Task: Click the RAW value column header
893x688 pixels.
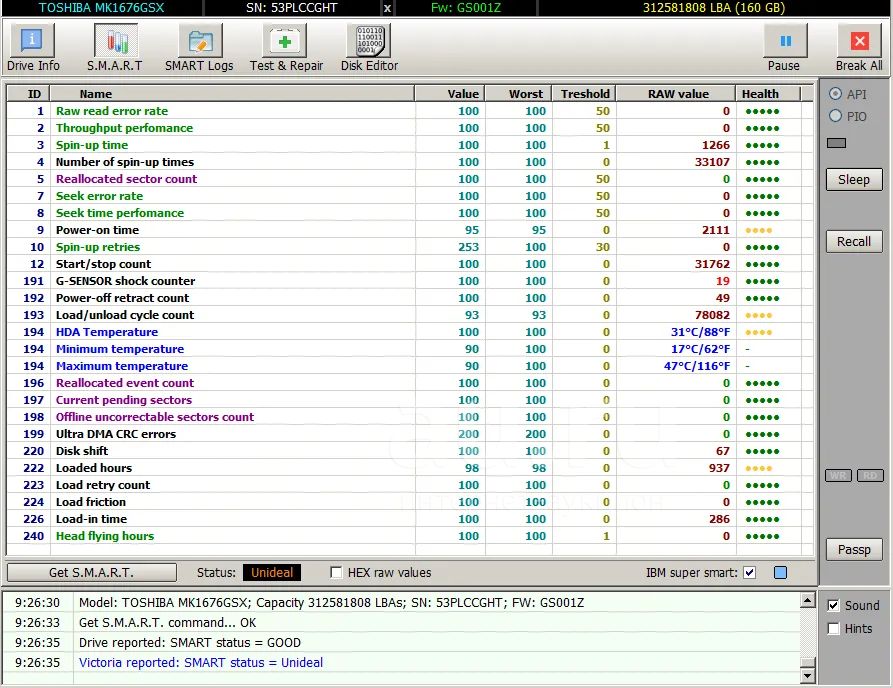Action: [676, 94]
